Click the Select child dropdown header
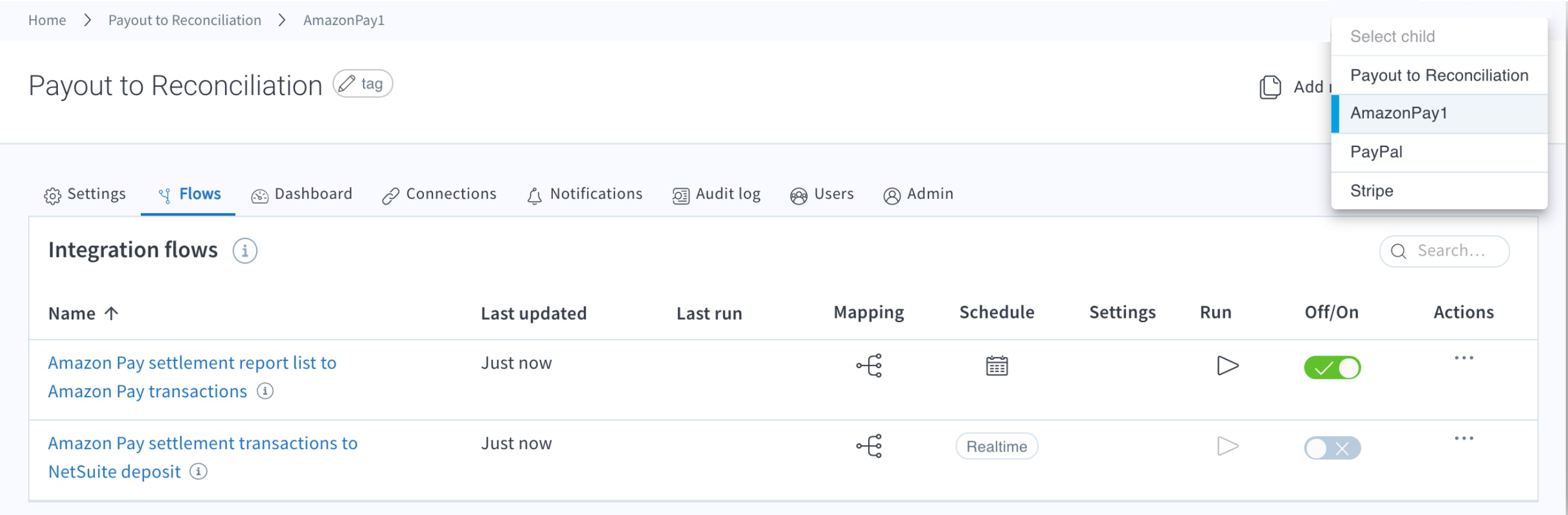 [1439, 36]
